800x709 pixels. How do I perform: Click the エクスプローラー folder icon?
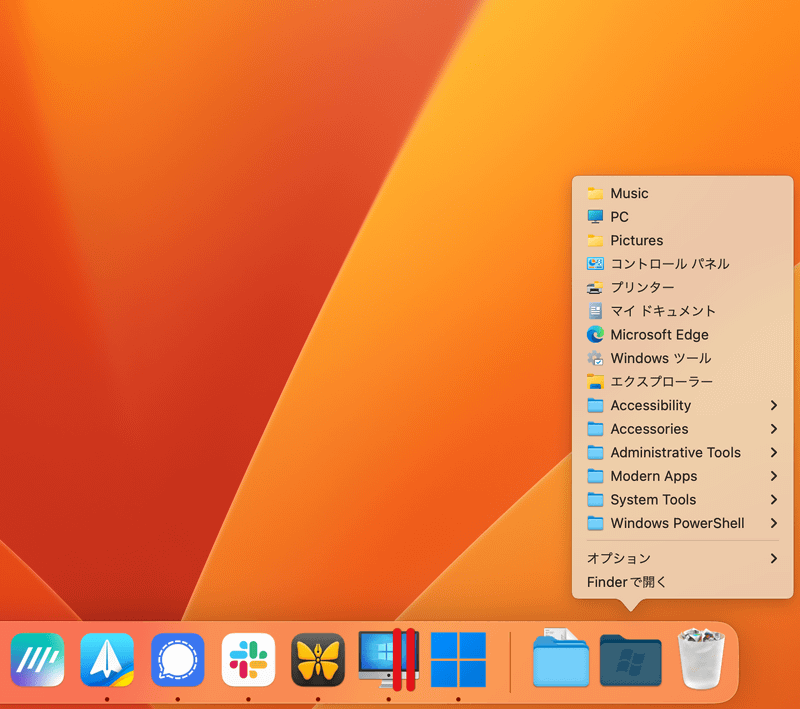pos(595,382)
